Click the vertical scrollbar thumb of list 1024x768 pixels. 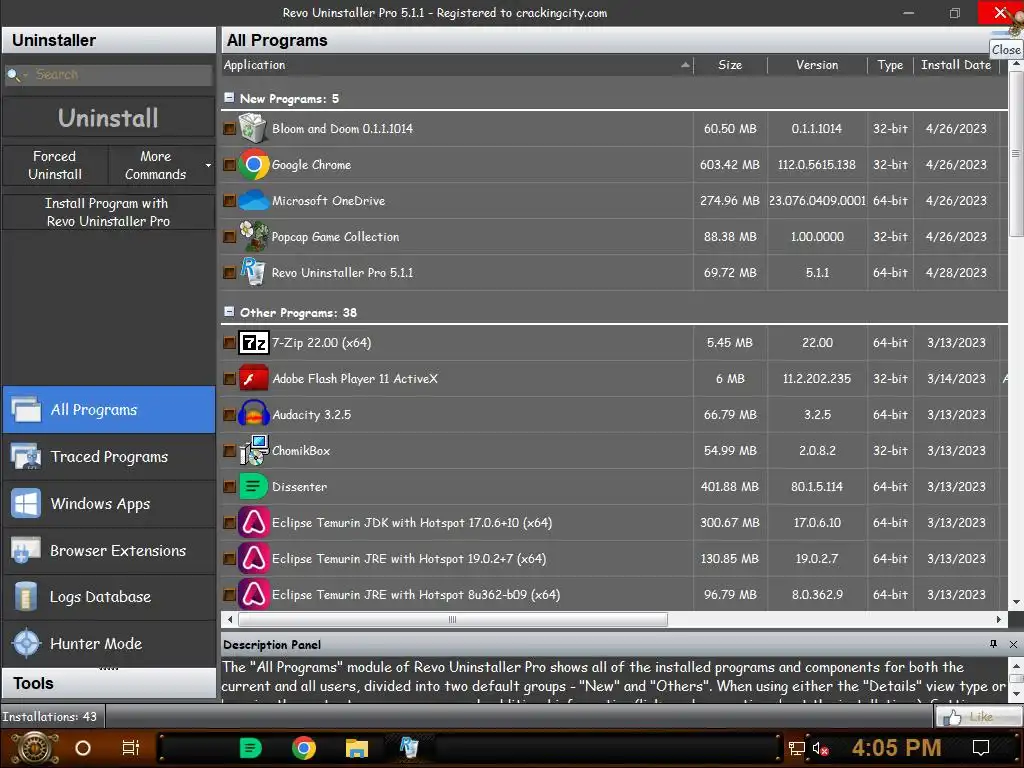pyautogui.click(x=1015, y=154)
